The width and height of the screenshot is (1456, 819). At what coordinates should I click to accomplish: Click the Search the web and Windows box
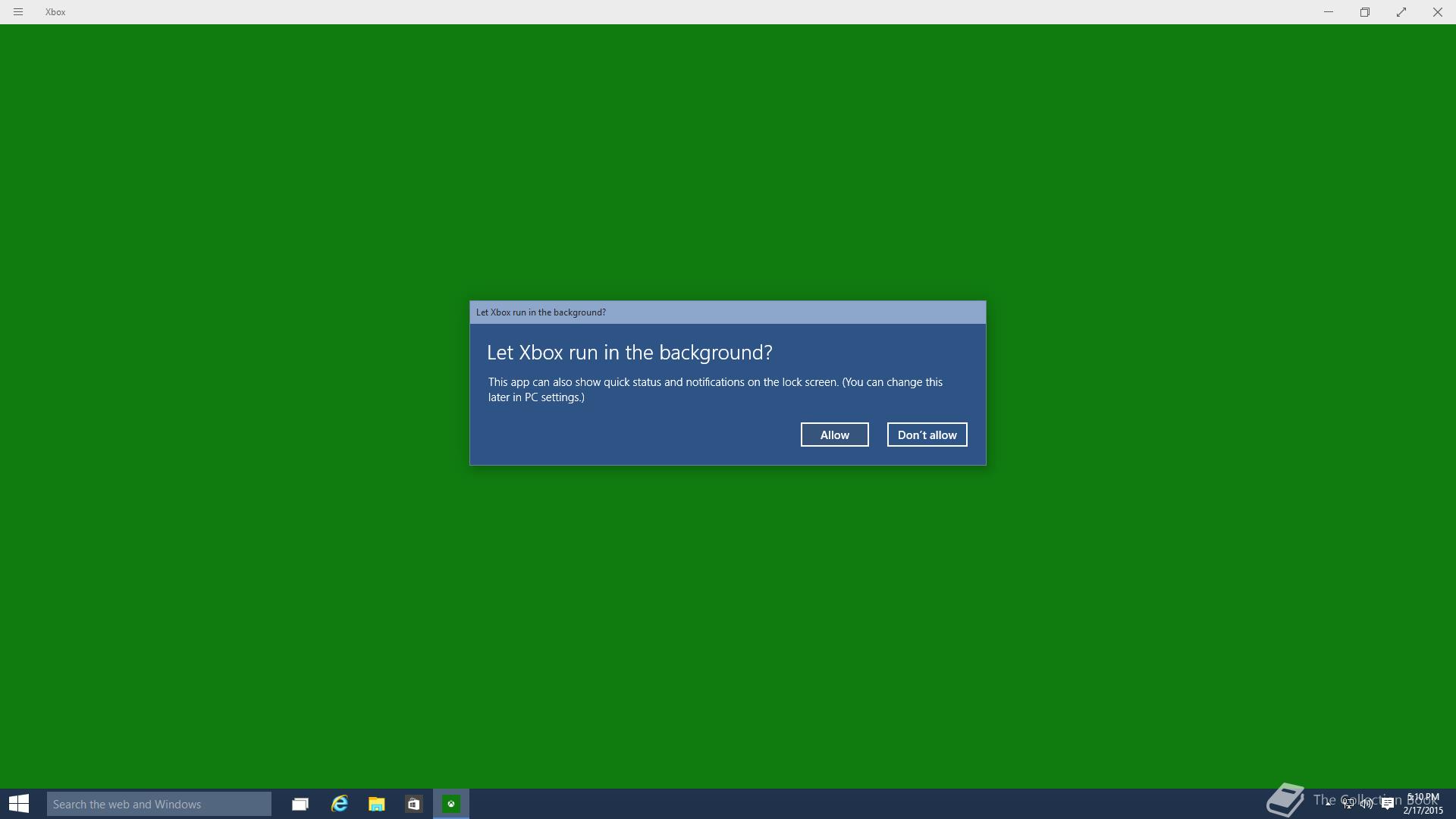point(159,804)
